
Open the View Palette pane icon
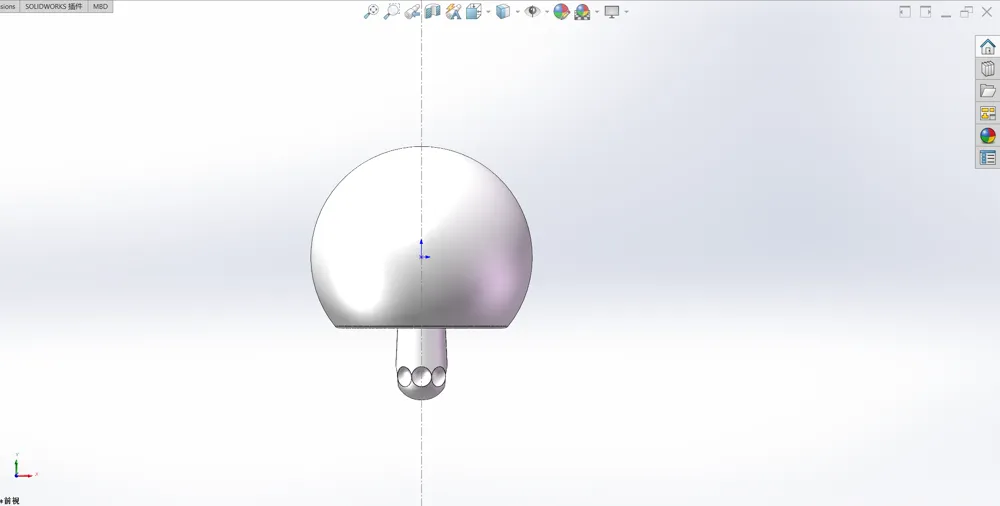[987, 113]
